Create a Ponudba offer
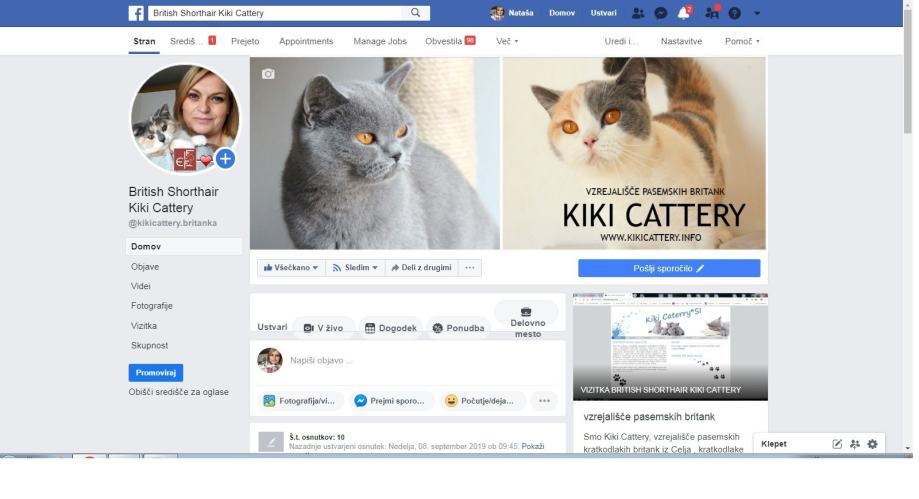Image resolution: width=919 pixels, height=499 pixels. click(458, 328)
